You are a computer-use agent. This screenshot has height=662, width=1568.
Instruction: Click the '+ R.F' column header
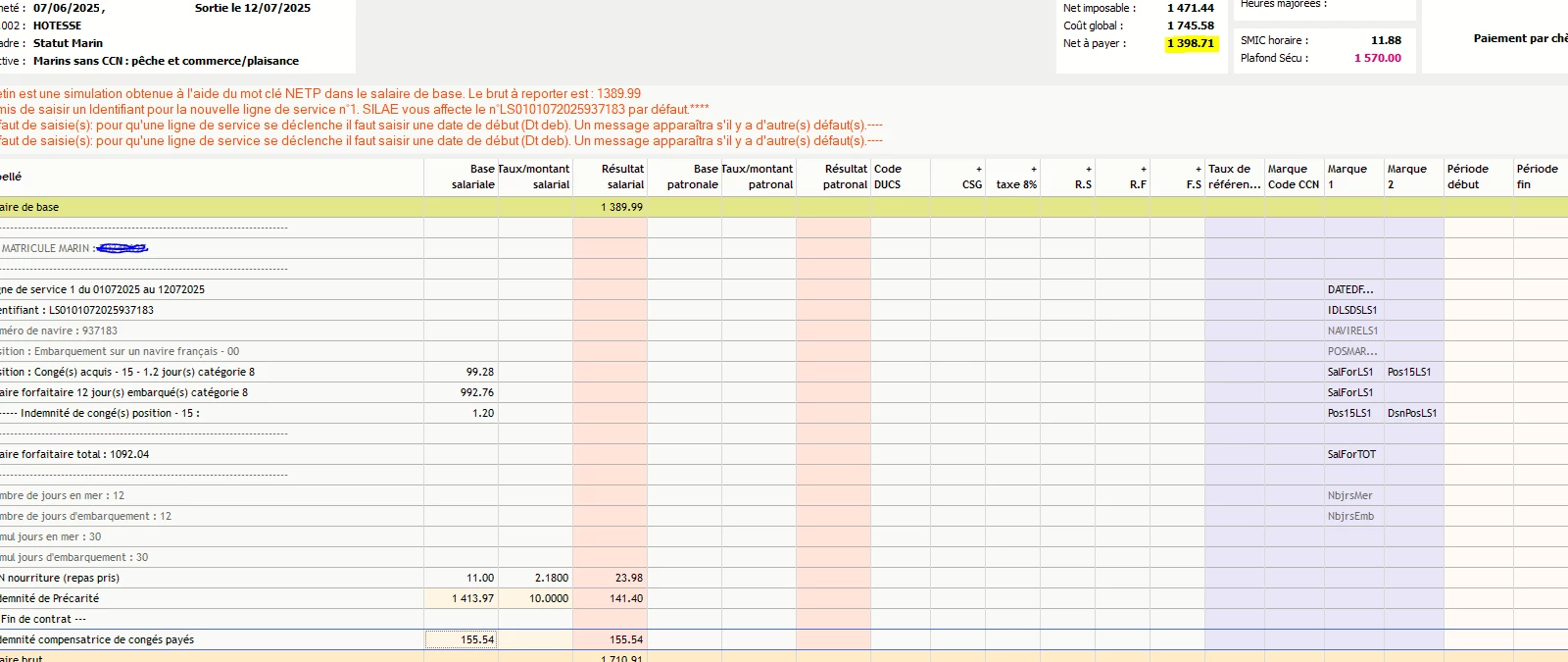pos(1123,177)
